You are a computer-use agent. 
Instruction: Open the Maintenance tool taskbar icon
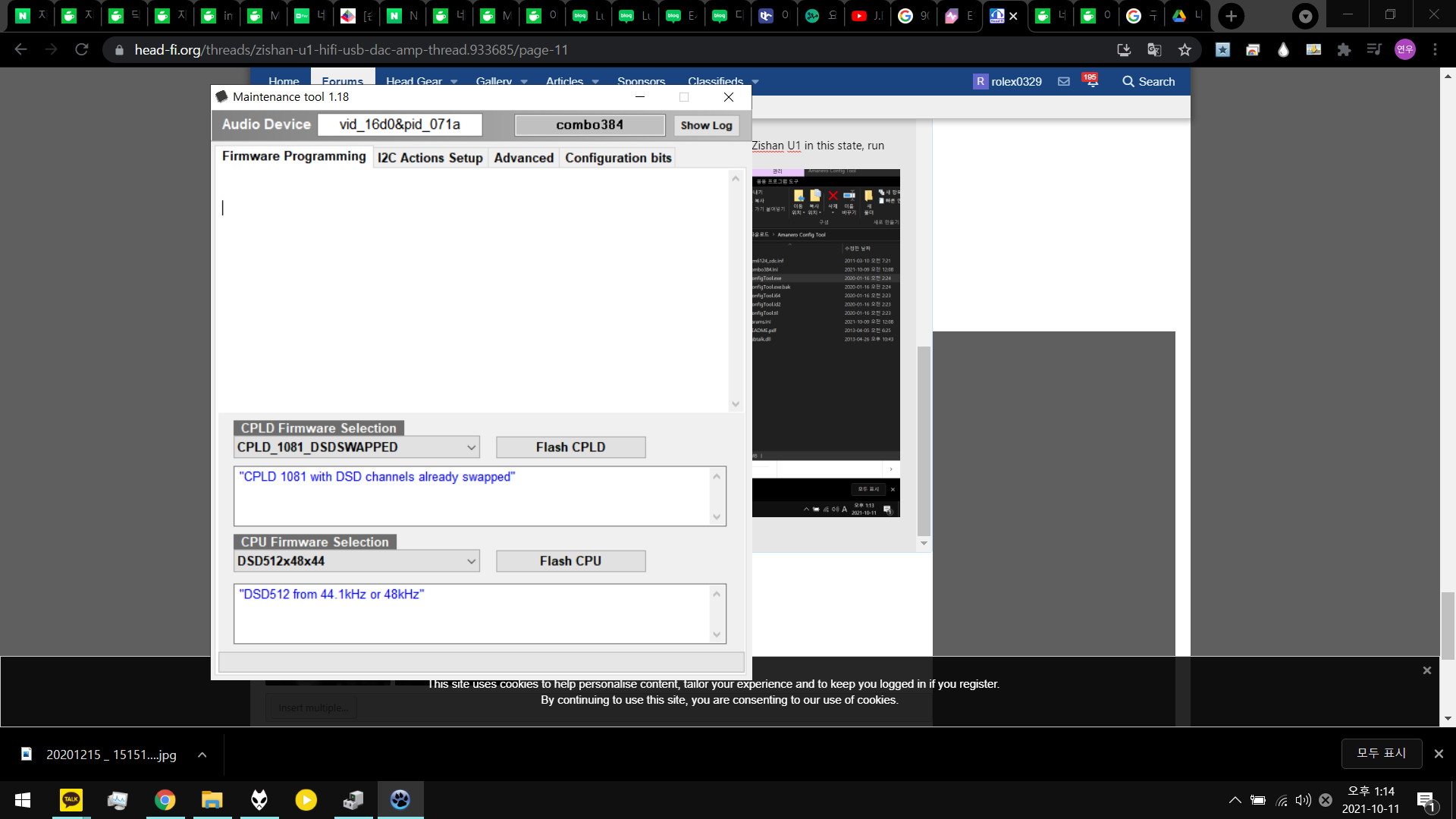click(400, 800)
